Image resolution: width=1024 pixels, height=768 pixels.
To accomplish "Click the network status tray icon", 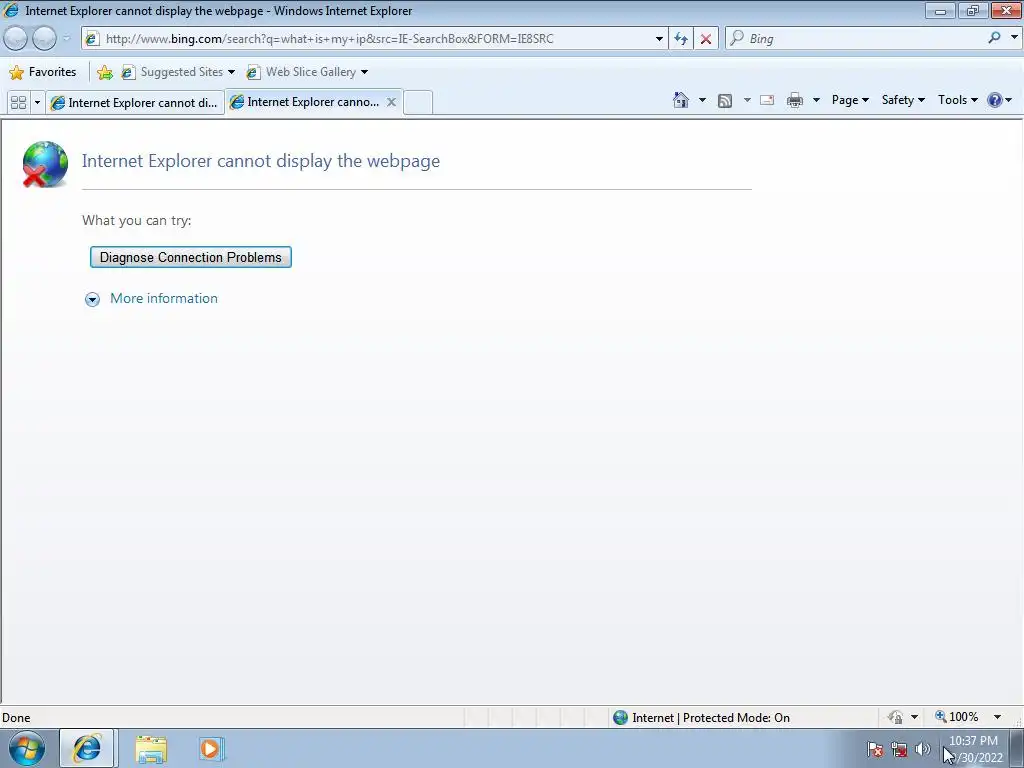I will pos(899,750).
